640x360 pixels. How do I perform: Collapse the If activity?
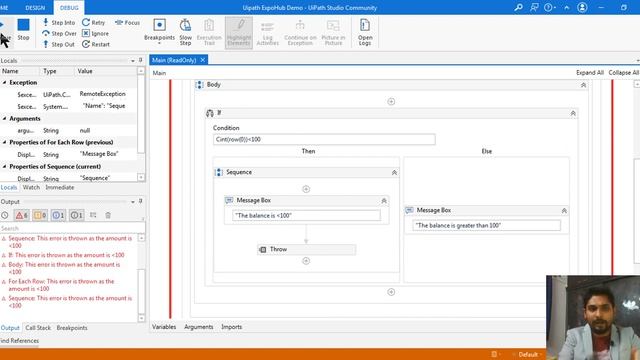[573, 113]
